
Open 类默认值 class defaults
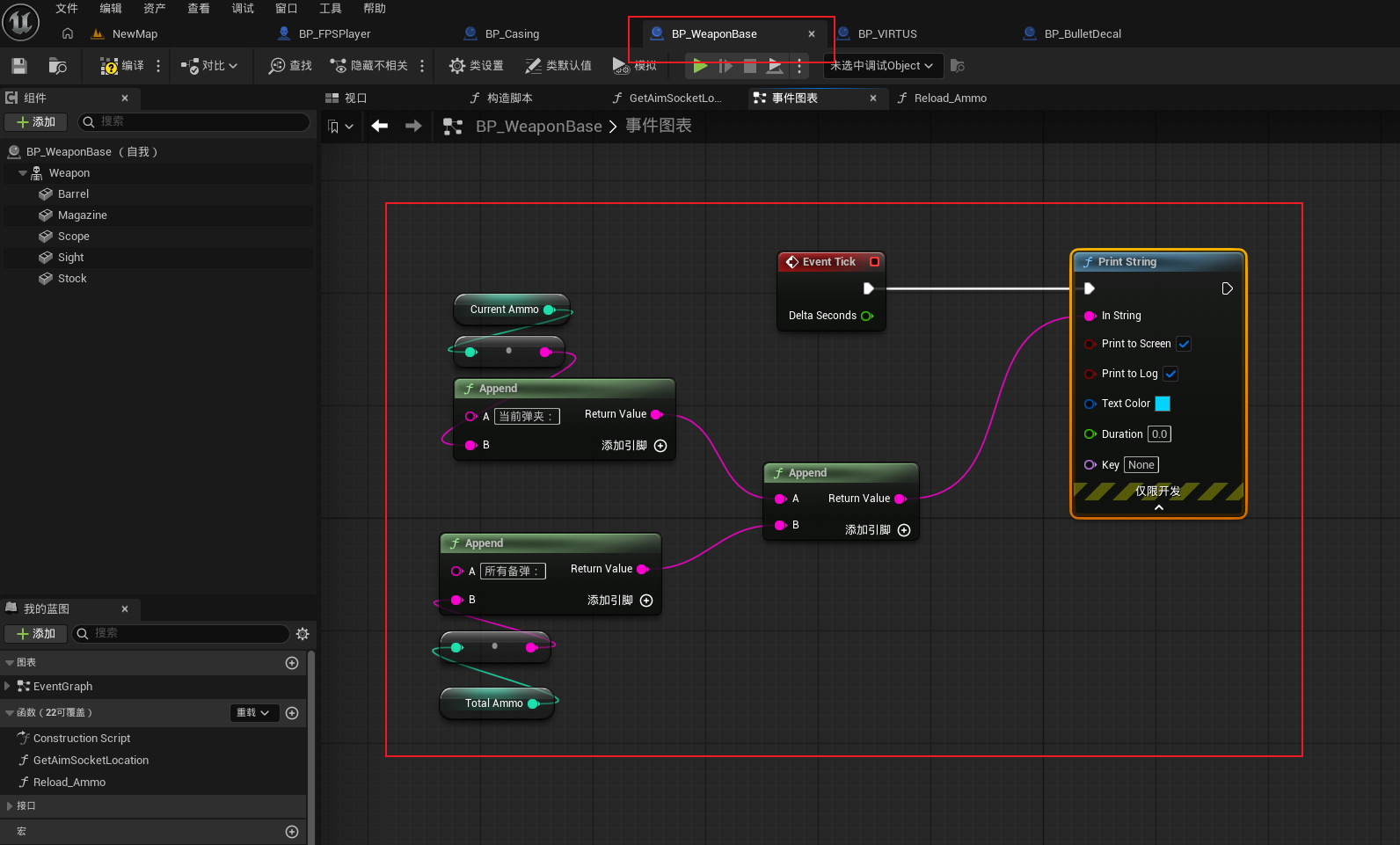[558, 66]
